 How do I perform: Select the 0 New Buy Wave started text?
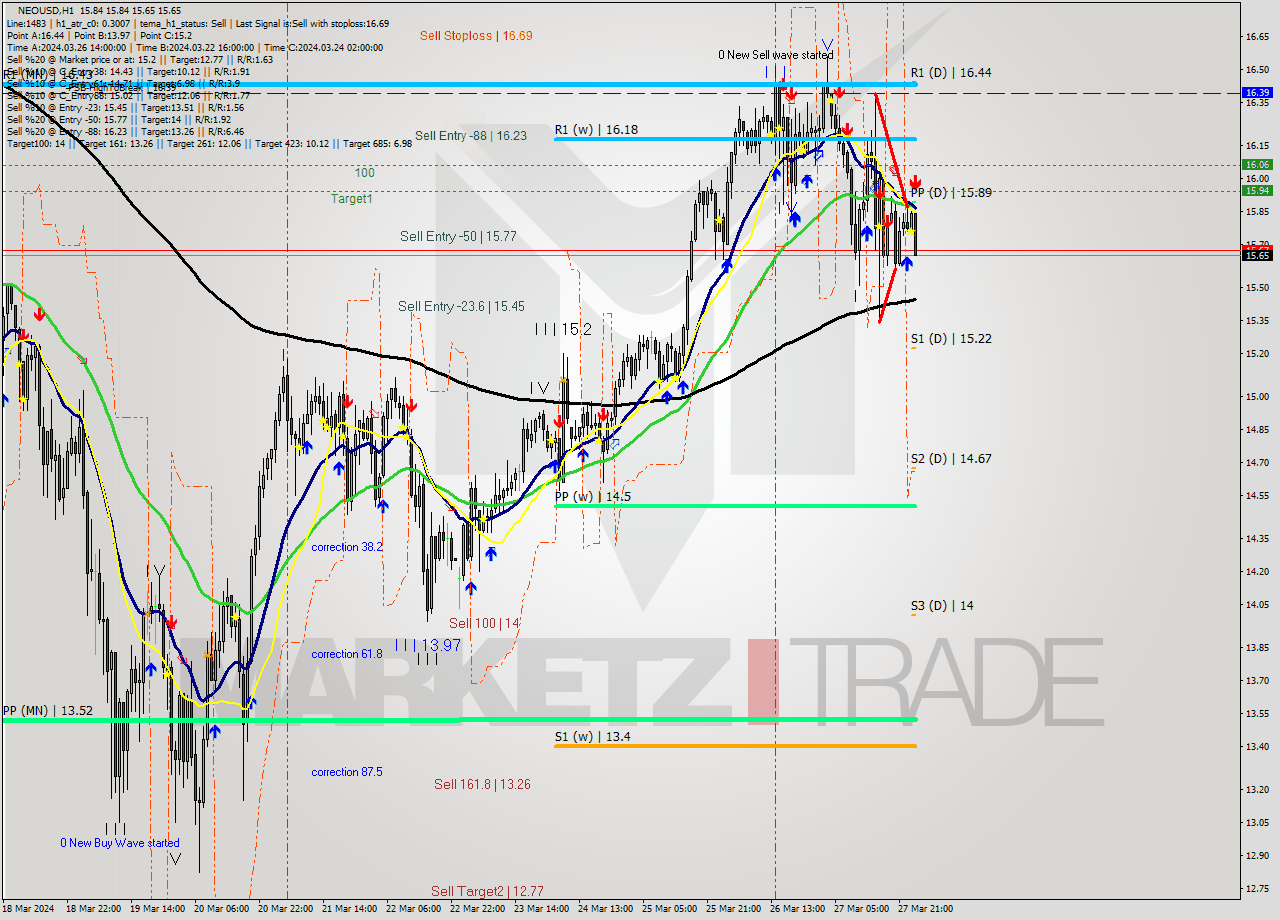click(120, 843)
